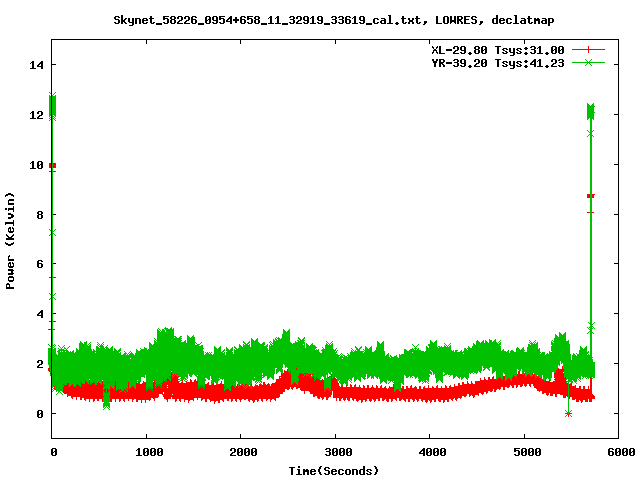
Task: Click x-axis tick label 5000
Action: point(527,452)
